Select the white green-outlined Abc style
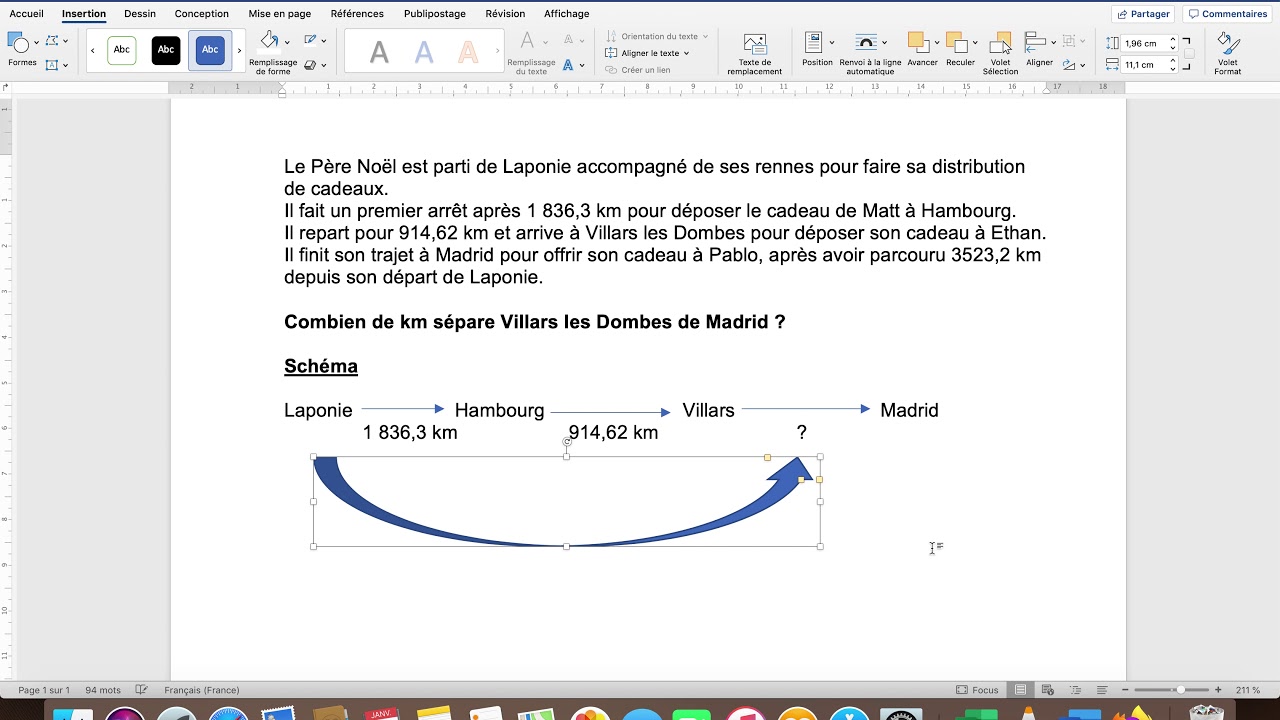Screen dimensions: 1280x720 coord(122,50)
